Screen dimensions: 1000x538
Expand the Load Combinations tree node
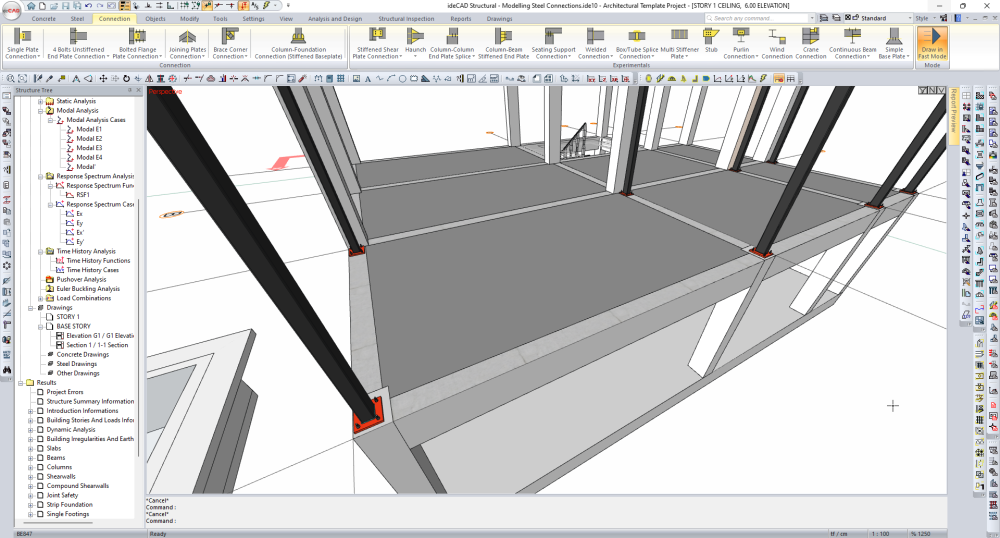click(40, 298)
